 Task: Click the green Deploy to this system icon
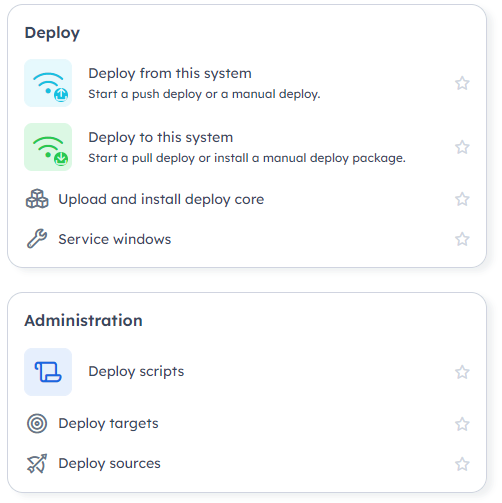[48, 147]
